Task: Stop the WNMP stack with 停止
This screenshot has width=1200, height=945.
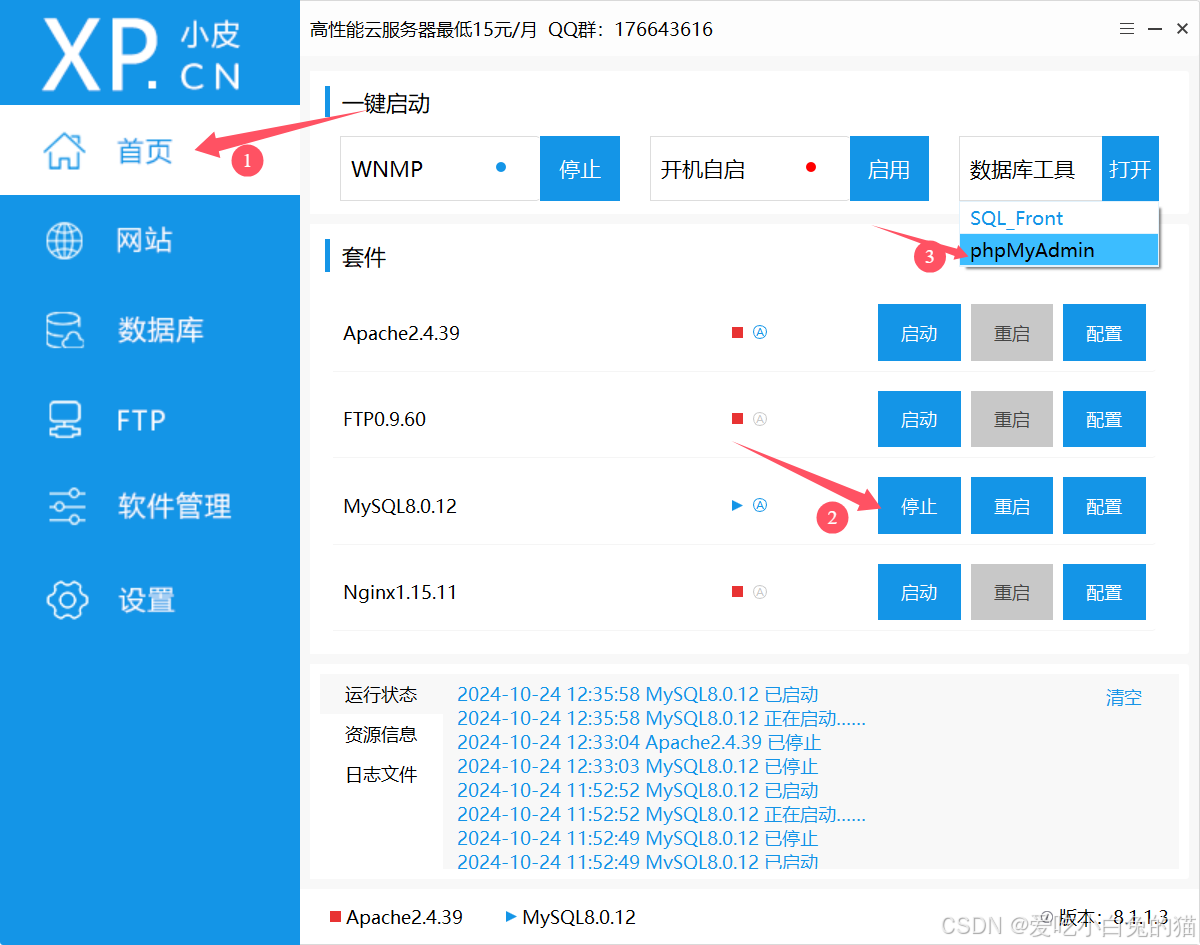Action: [x=580, y=169]
